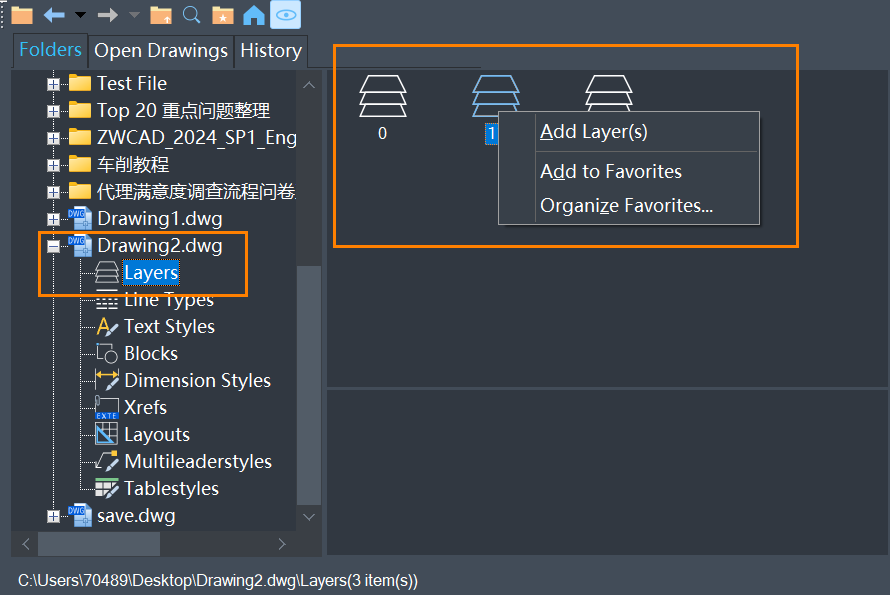The height and width of the screenshot is (595, 890).
Task: Collapse the Drawing2.dwg tree node
Action: 53,246
